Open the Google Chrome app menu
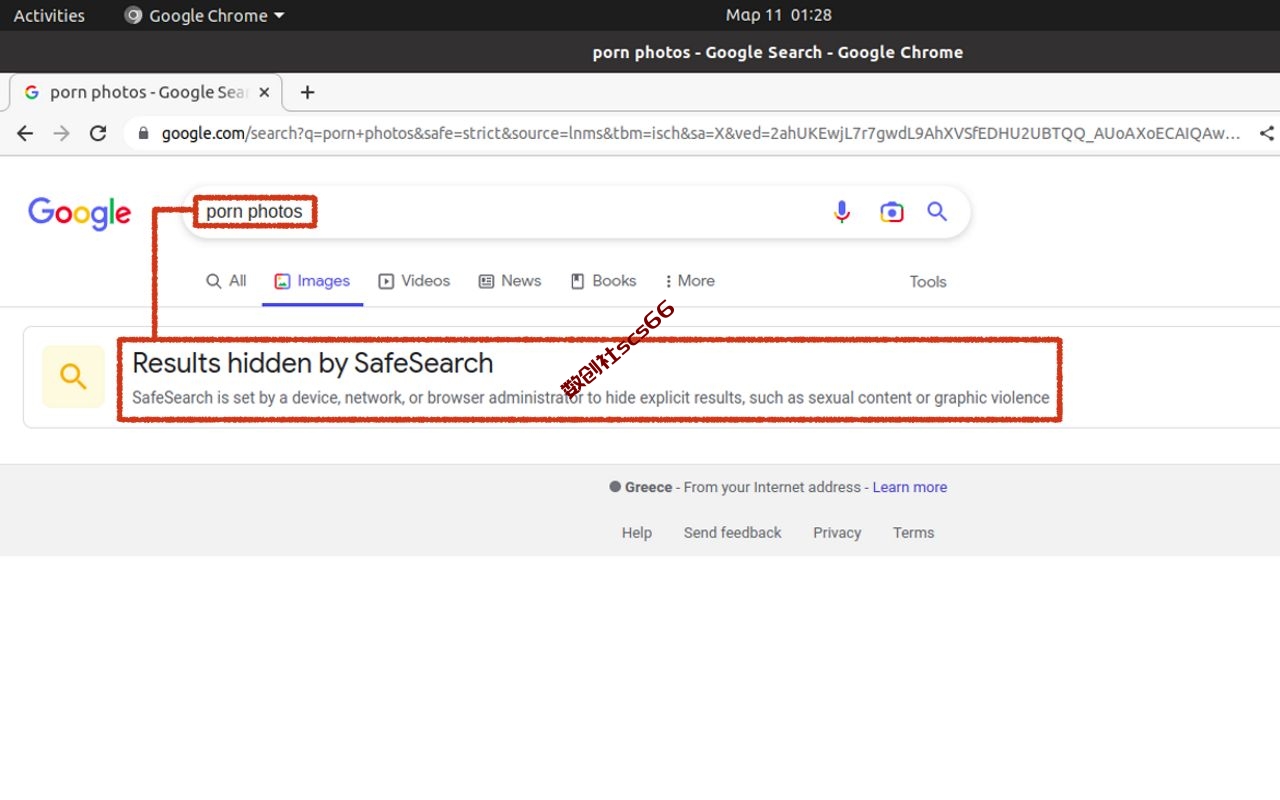 pos(205,15)
